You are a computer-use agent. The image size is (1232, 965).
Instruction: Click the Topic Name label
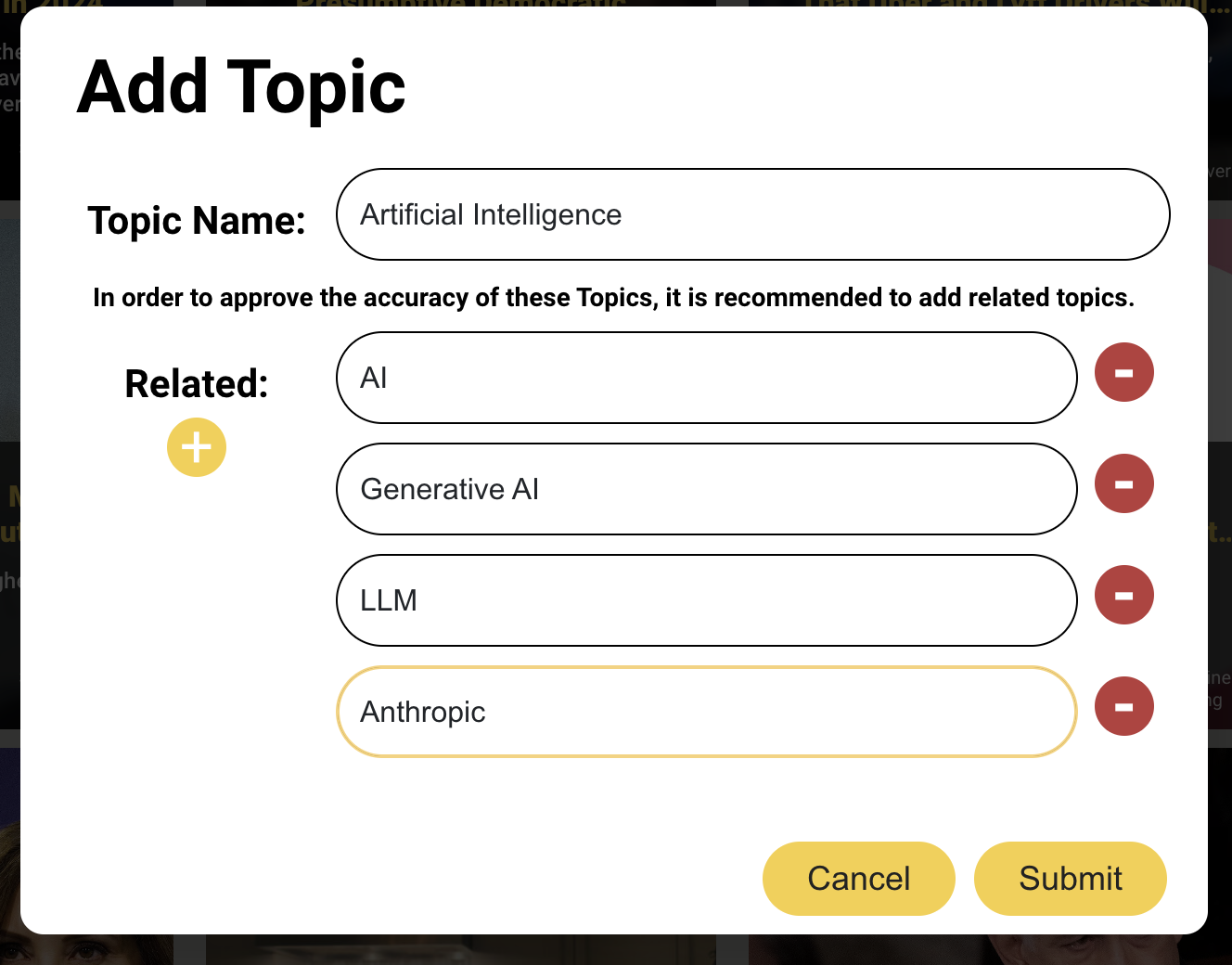(x=197, y=221)
